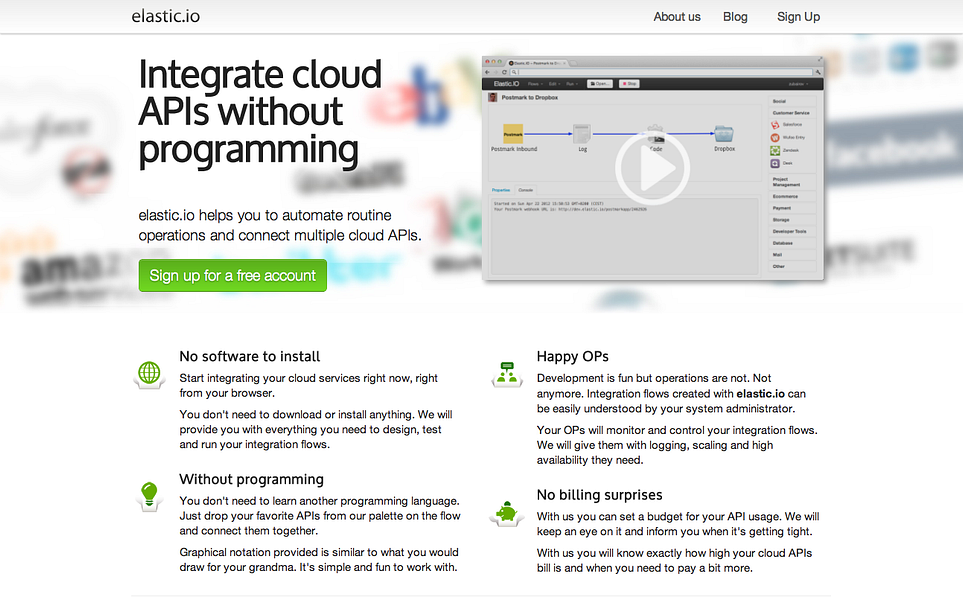Expand Mail category in preview palette
The width and height of the screenshot is (963, 600).
pos(792,255)
